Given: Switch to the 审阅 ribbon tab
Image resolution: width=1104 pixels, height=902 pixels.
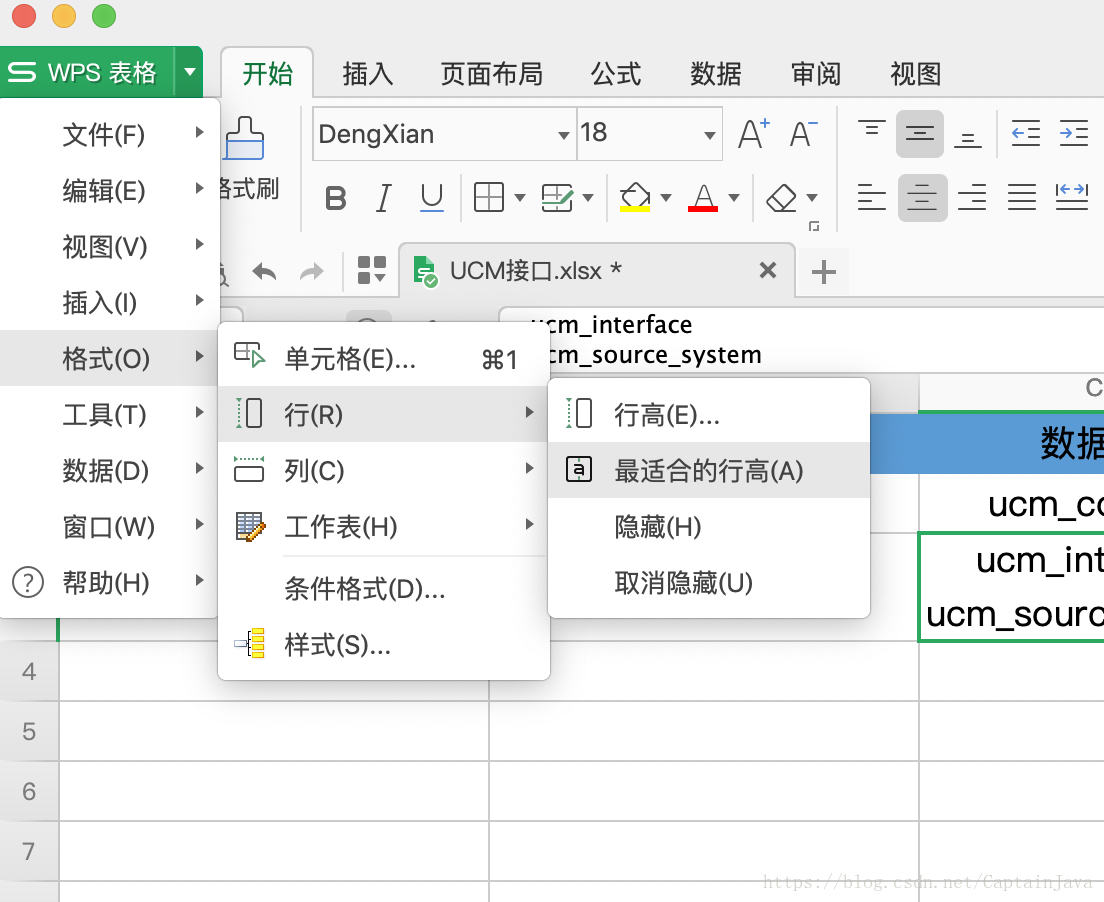Looking at the screenshot, I should (815, 73).
